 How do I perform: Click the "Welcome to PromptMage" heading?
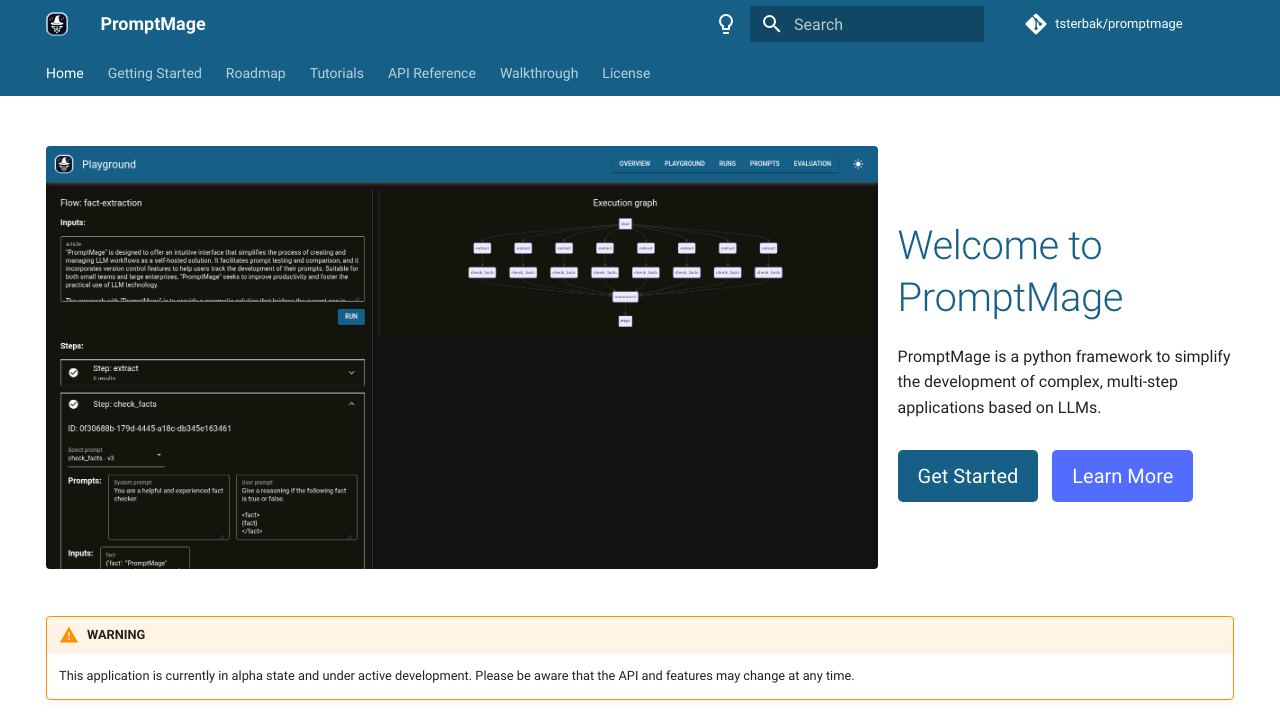point(1010,271)
